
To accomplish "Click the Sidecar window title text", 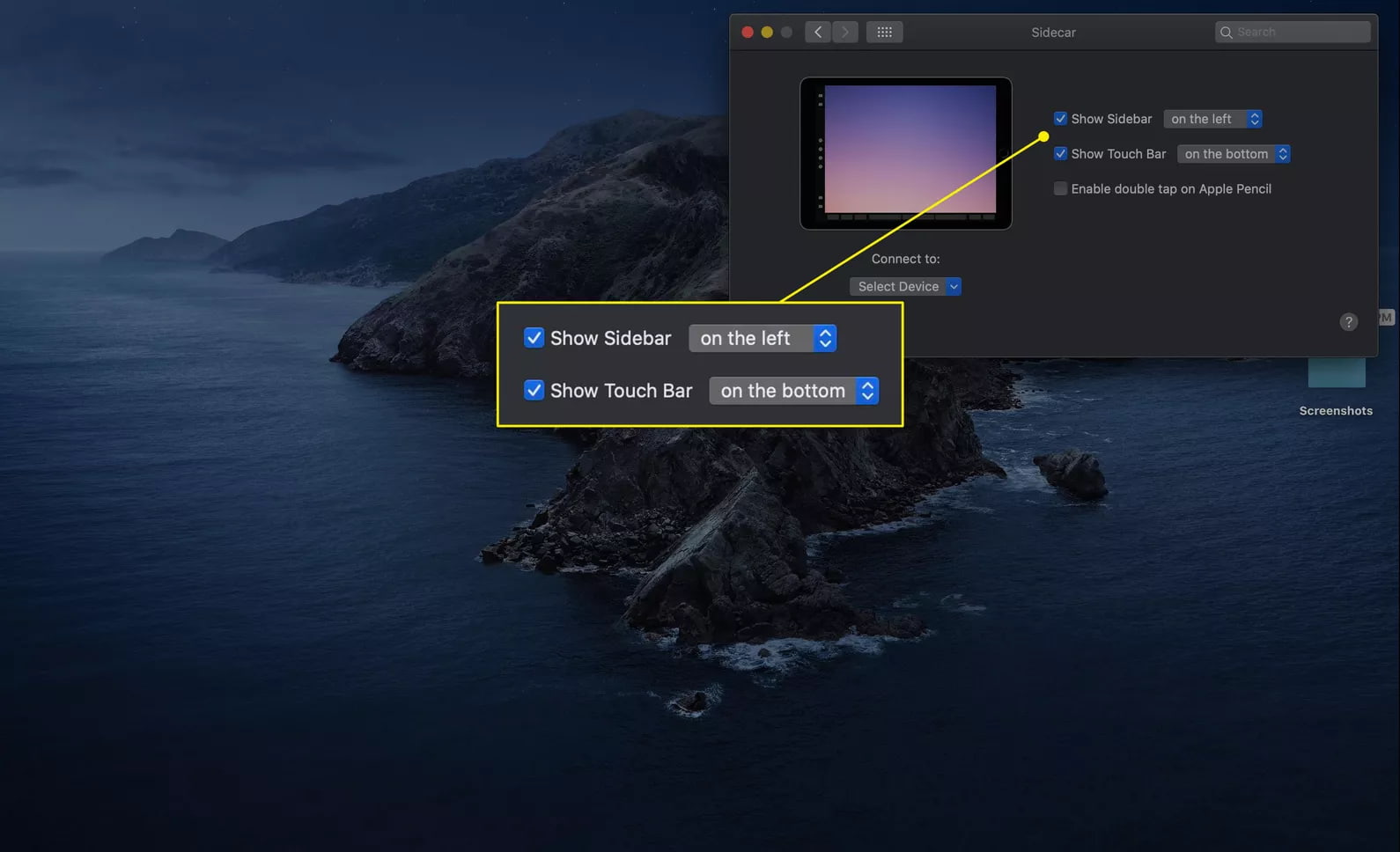I will coord(1053,33).
